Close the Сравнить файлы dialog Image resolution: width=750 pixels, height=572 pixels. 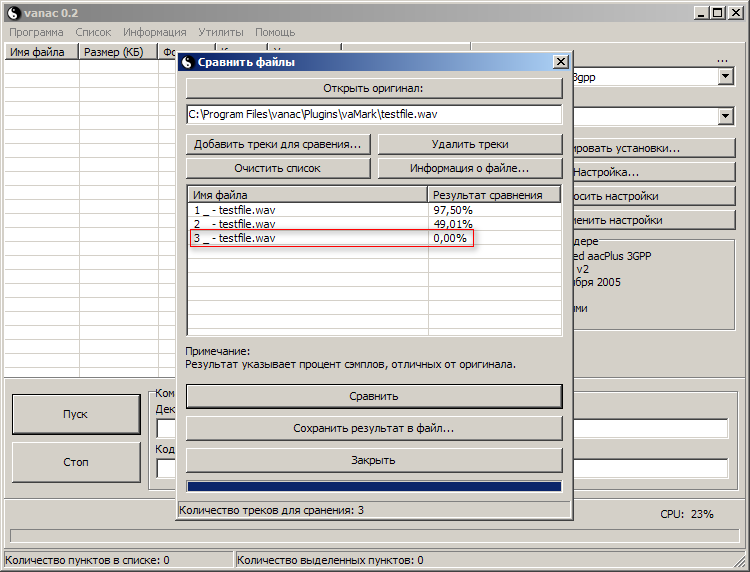pyautogui.click(x=561, y=62)
